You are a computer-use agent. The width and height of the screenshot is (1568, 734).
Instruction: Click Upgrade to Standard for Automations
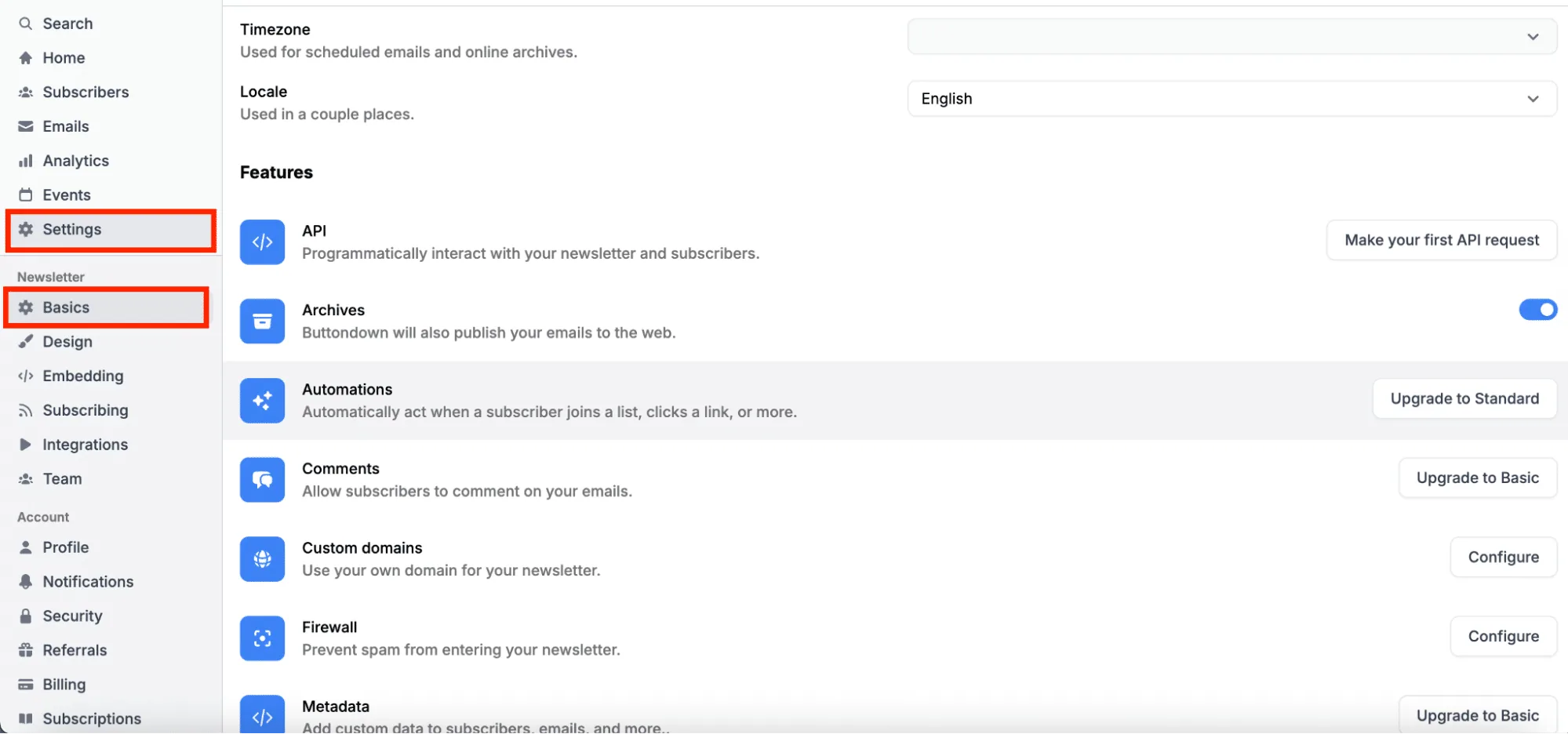pyautogui.click(x=1464, y=398)
